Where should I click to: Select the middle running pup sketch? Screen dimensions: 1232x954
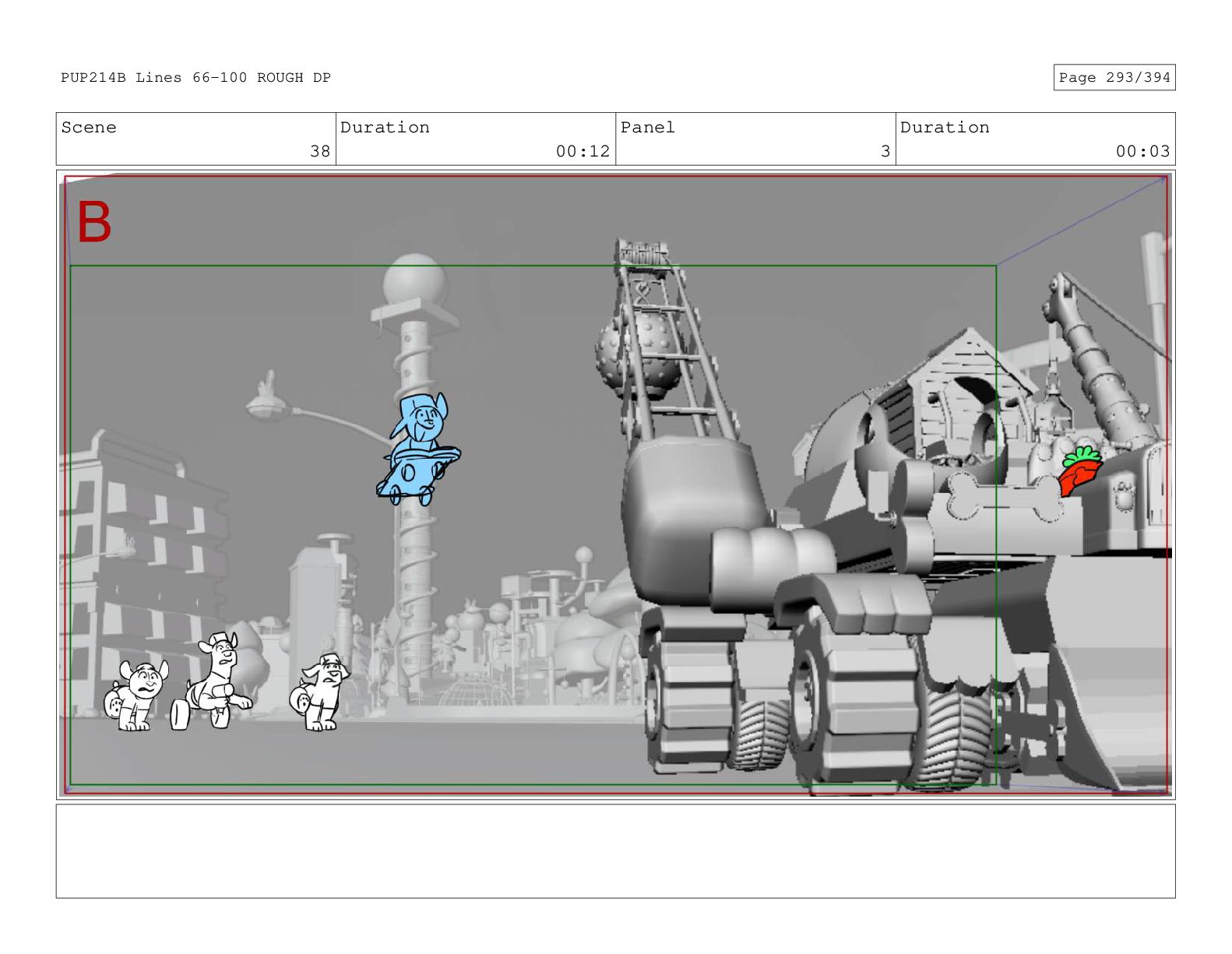(212, 681)
